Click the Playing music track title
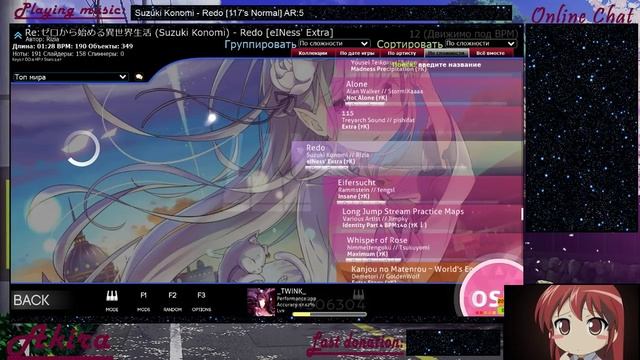 point(219,13)
